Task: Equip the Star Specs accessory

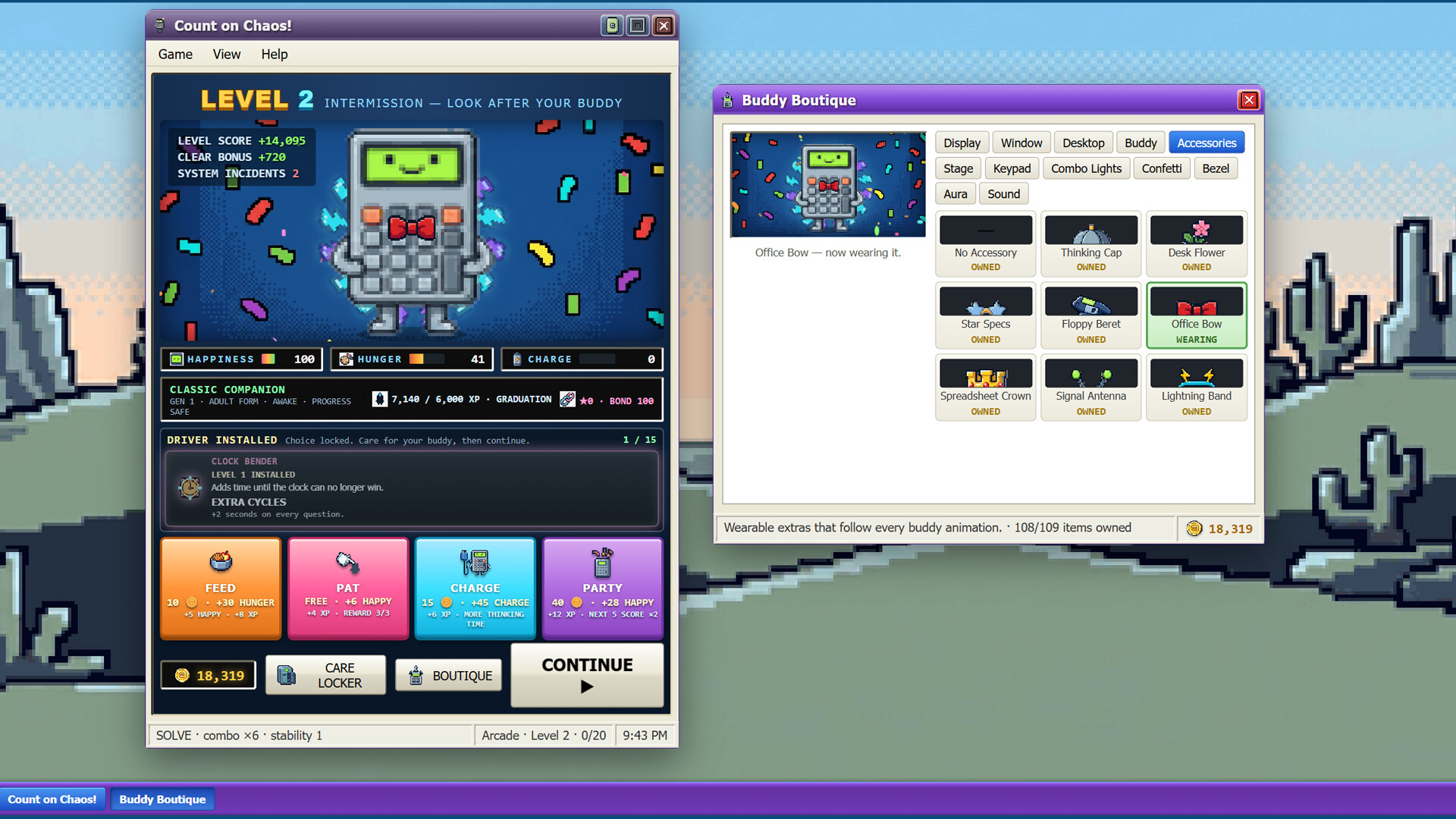Action: (985, 315)
